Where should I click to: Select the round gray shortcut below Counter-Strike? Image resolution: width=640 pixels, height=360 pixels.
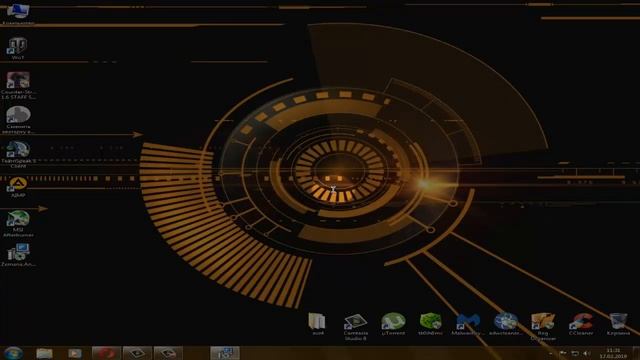pyautogui.click(x=18, y=120)
